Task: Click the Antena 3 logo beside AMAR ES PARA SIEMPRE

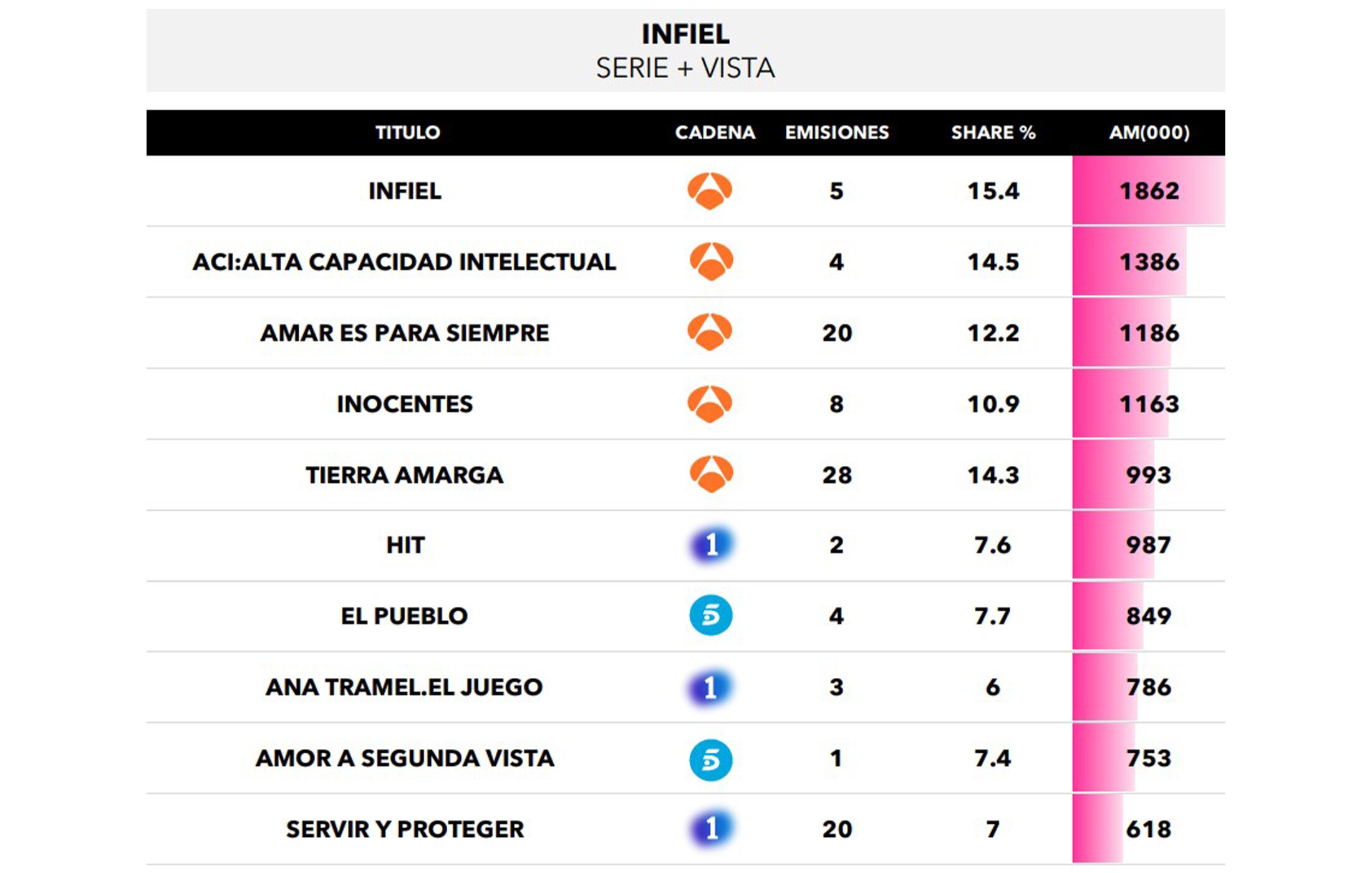Action: [x=710, y=332]
